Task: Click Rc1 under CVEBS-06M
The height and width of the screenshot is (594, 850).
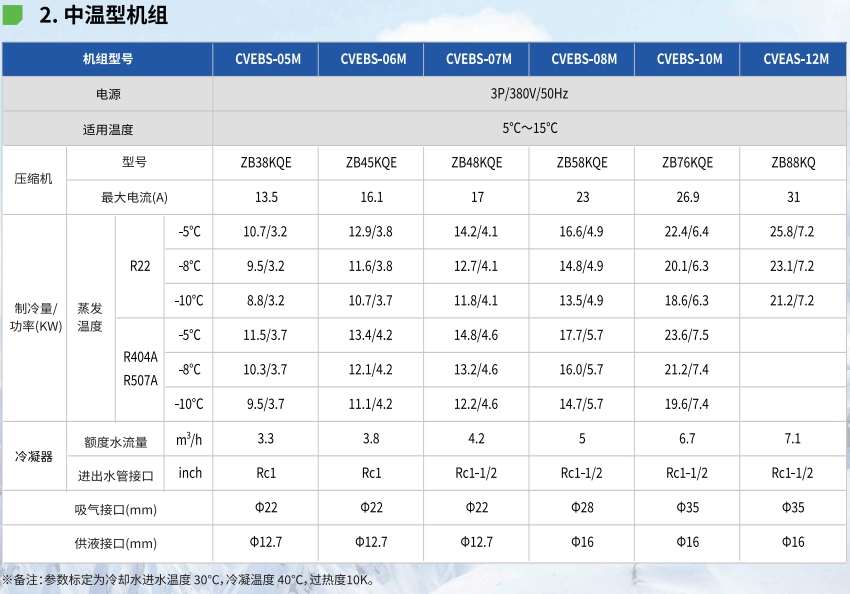Action: (x=371, y=473)
